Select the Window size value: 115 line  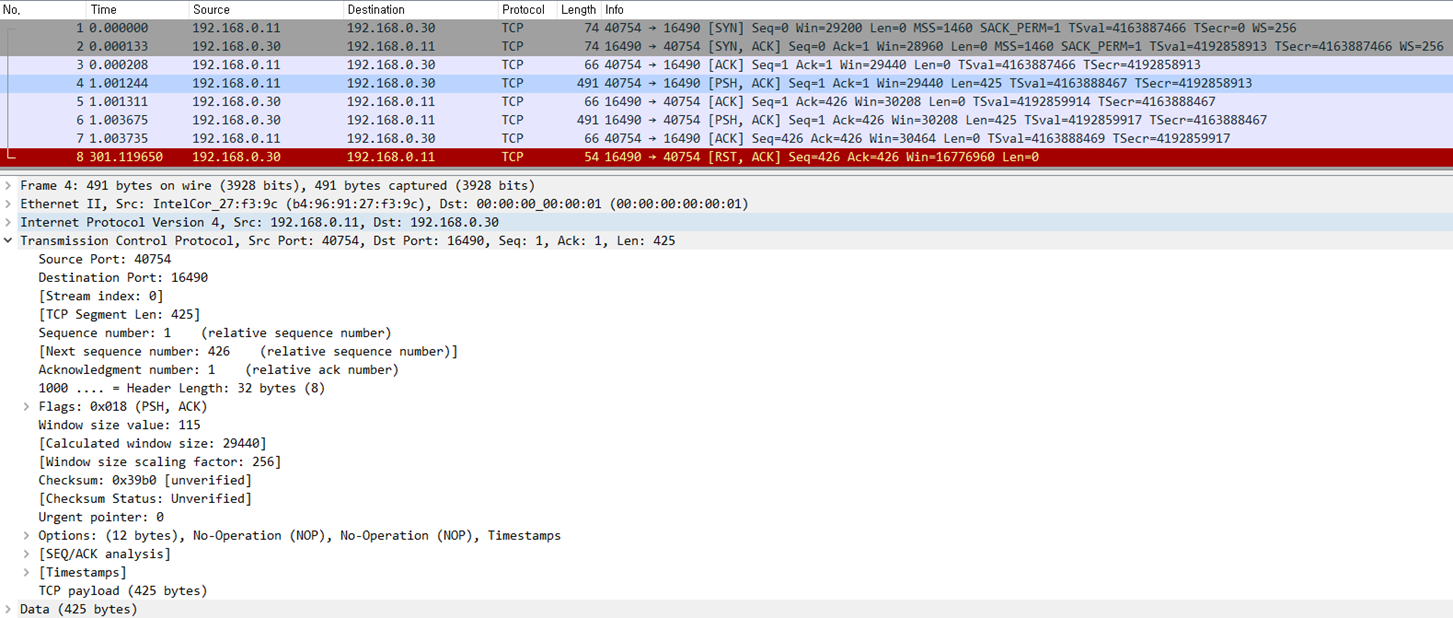(x=119, y=425)
